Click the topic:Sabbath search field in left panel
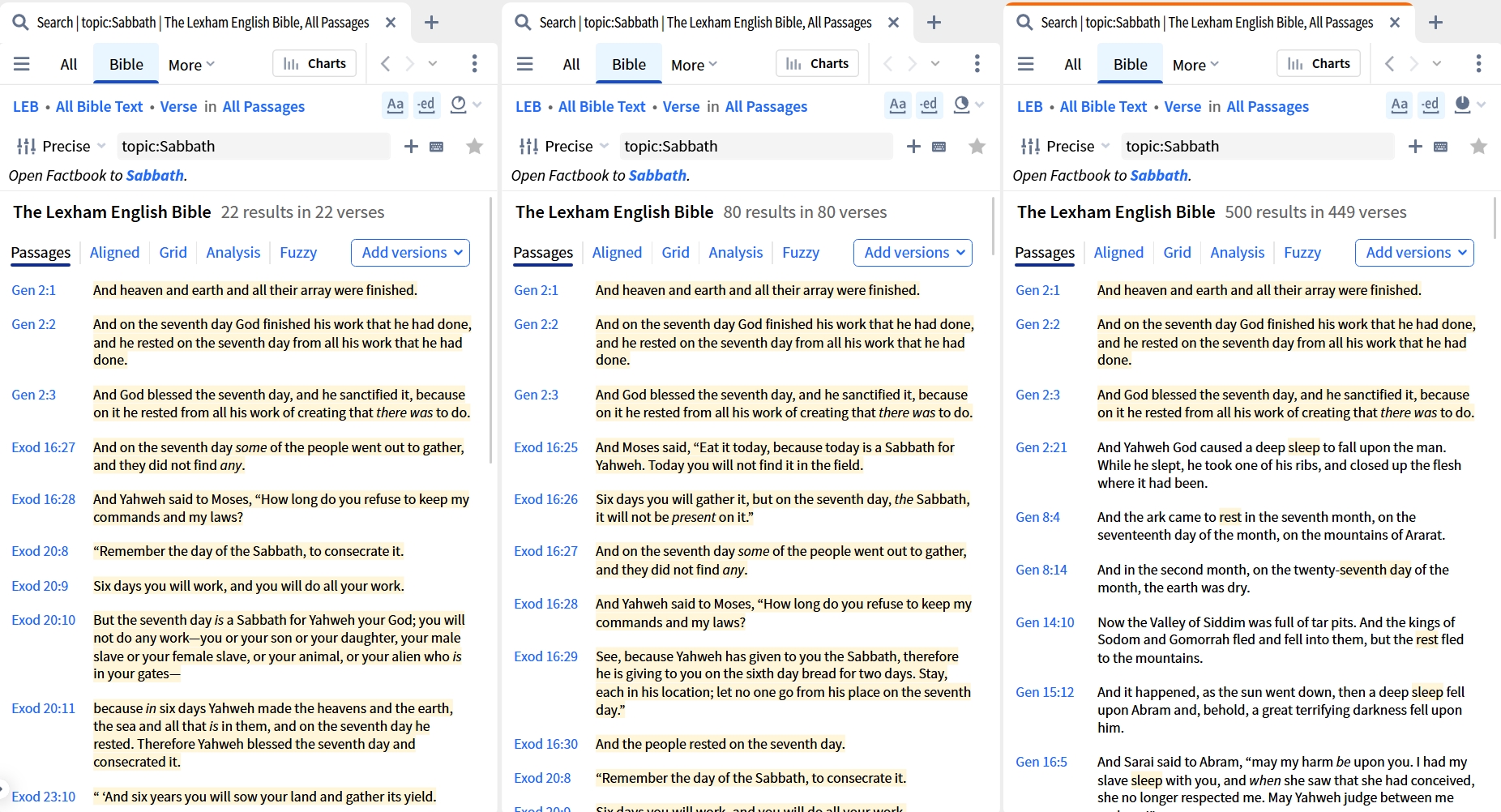This screenshot has height=812, width=1501. click(x=254, y=146)
